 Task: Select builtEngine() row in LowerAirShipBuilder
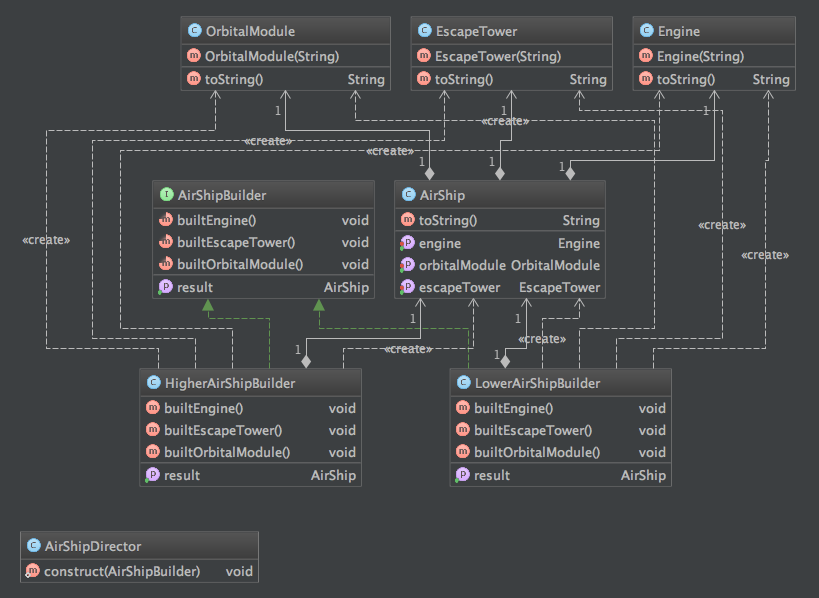[559, 408]
